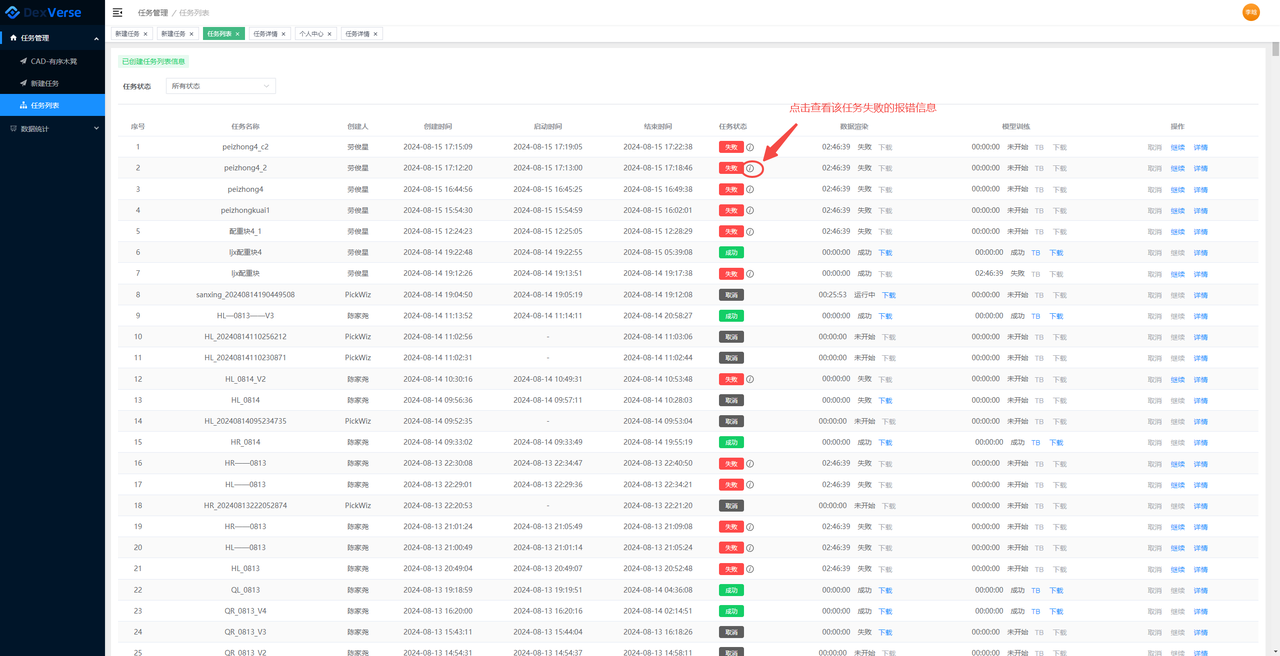Image resolution: width=1280 pixels, height=656 pixels.
Task: Click info icon next to HL_0814_V2 failed status
Action: click(x=750, y=379)
